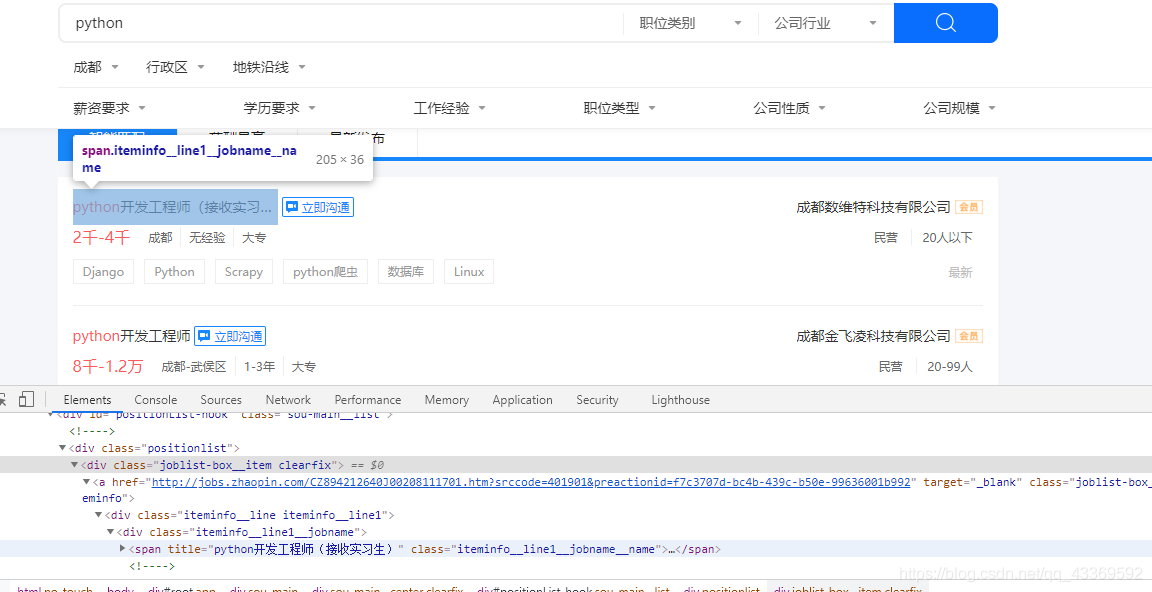The width and height of the screenshot is (1152, 592).
Task: Switch to the Console tab in DevTools
Action: pyautogui.click(x=155, y=399)
